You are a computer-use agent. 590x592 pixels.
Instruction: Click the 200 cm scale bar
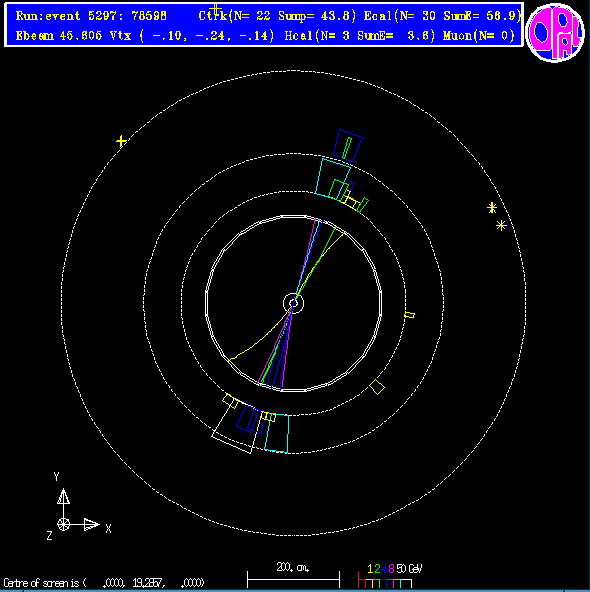pyautogui.click(x=293, y=579)
